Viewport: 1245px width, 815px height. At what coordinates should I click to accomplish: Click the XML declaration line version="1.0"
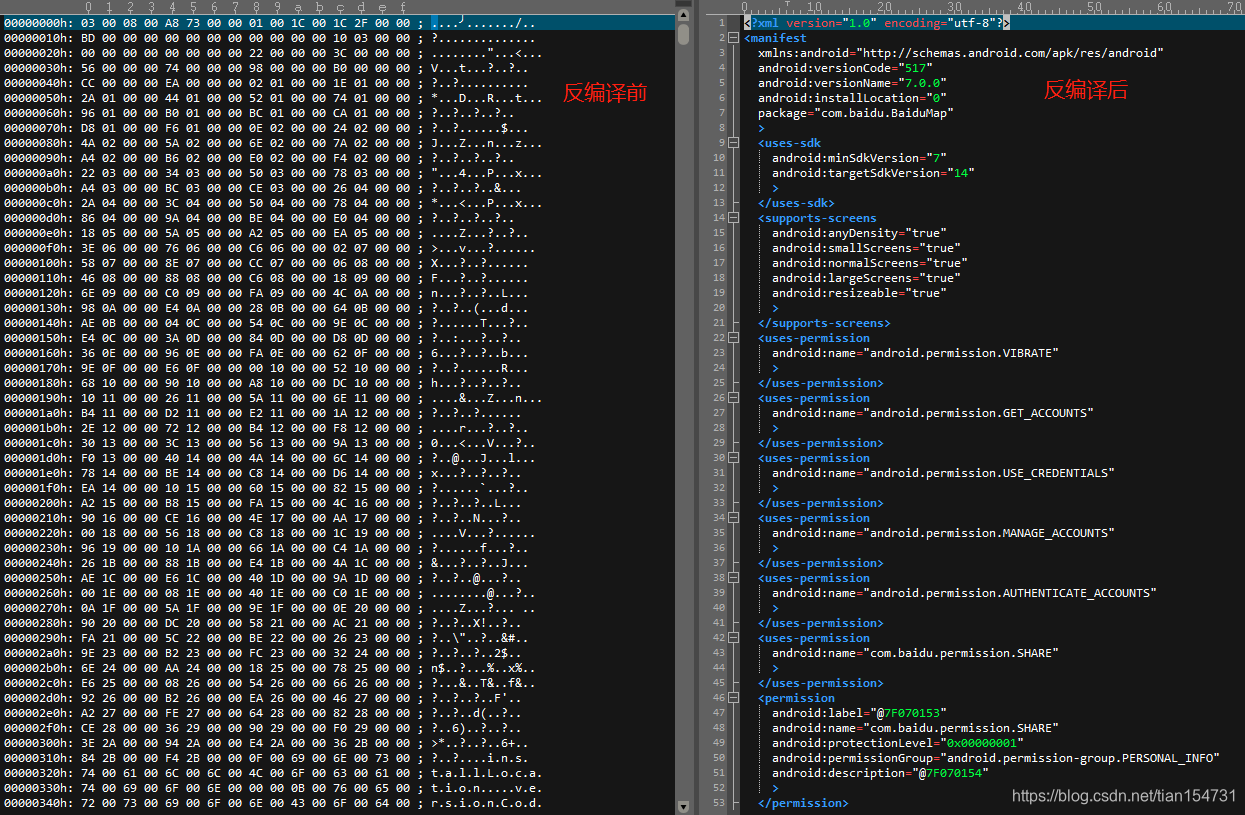coord(877,23)
